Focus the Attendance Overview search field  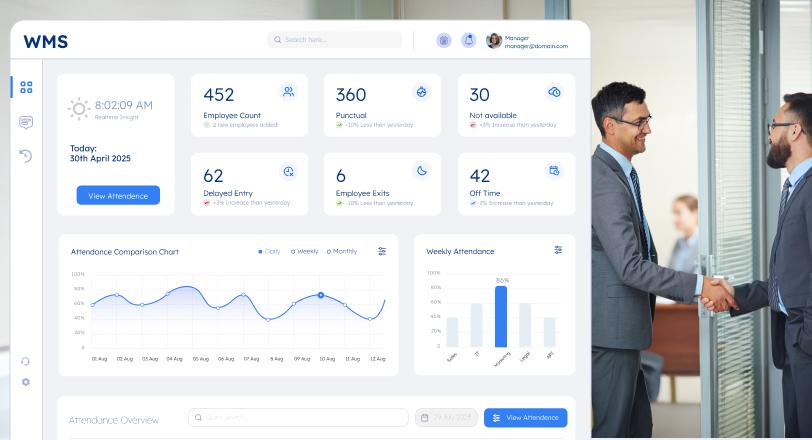point(298,417)
